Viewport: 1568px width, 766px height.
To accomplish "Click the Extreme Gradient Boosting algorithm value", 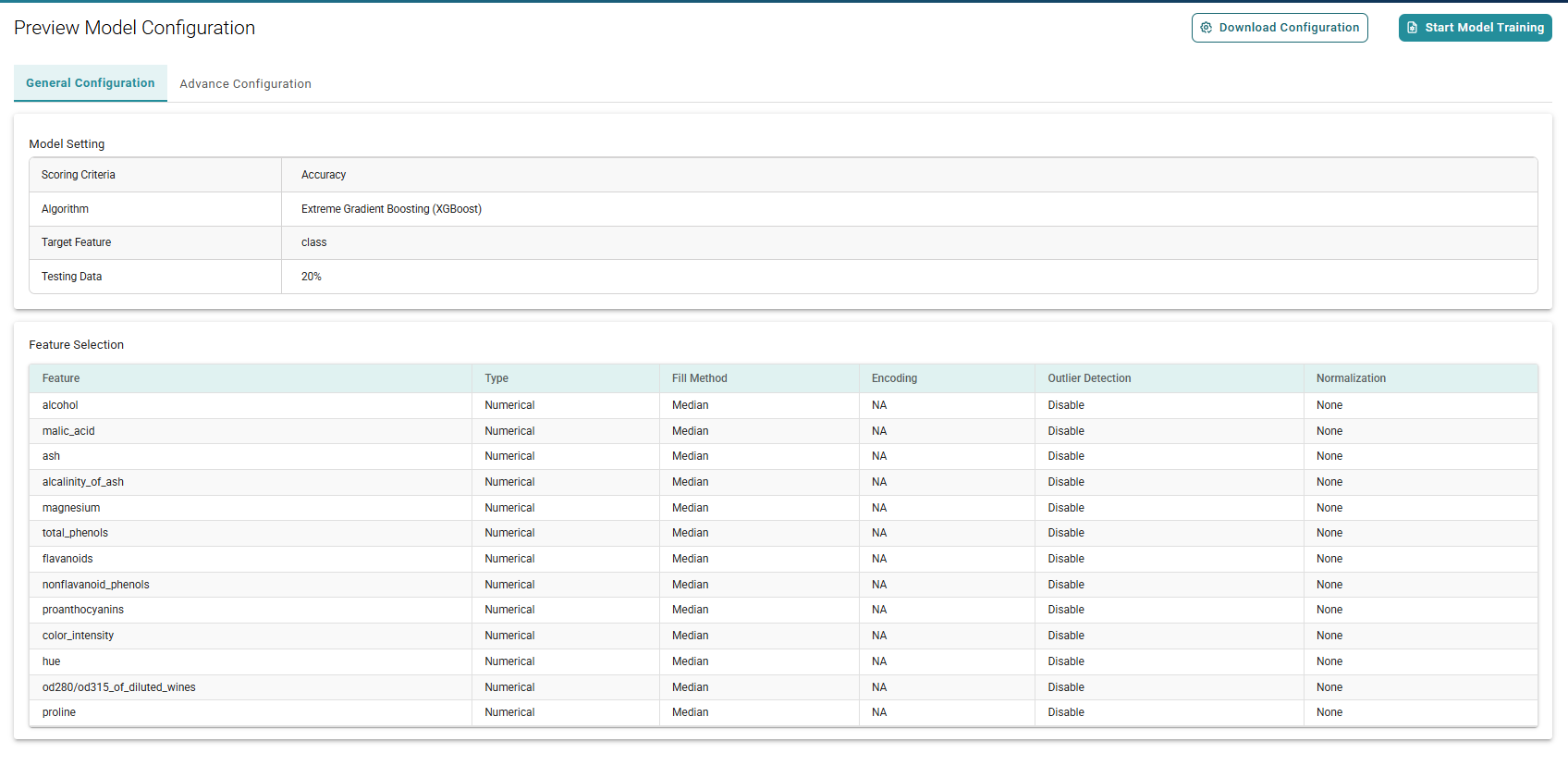I will click(x=391, y=209).
